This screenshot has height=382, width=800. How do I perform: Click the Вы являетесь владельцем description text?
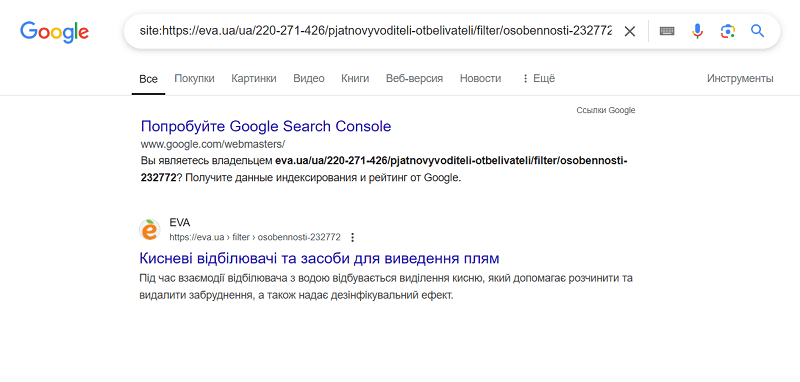(x=384, y=169)
